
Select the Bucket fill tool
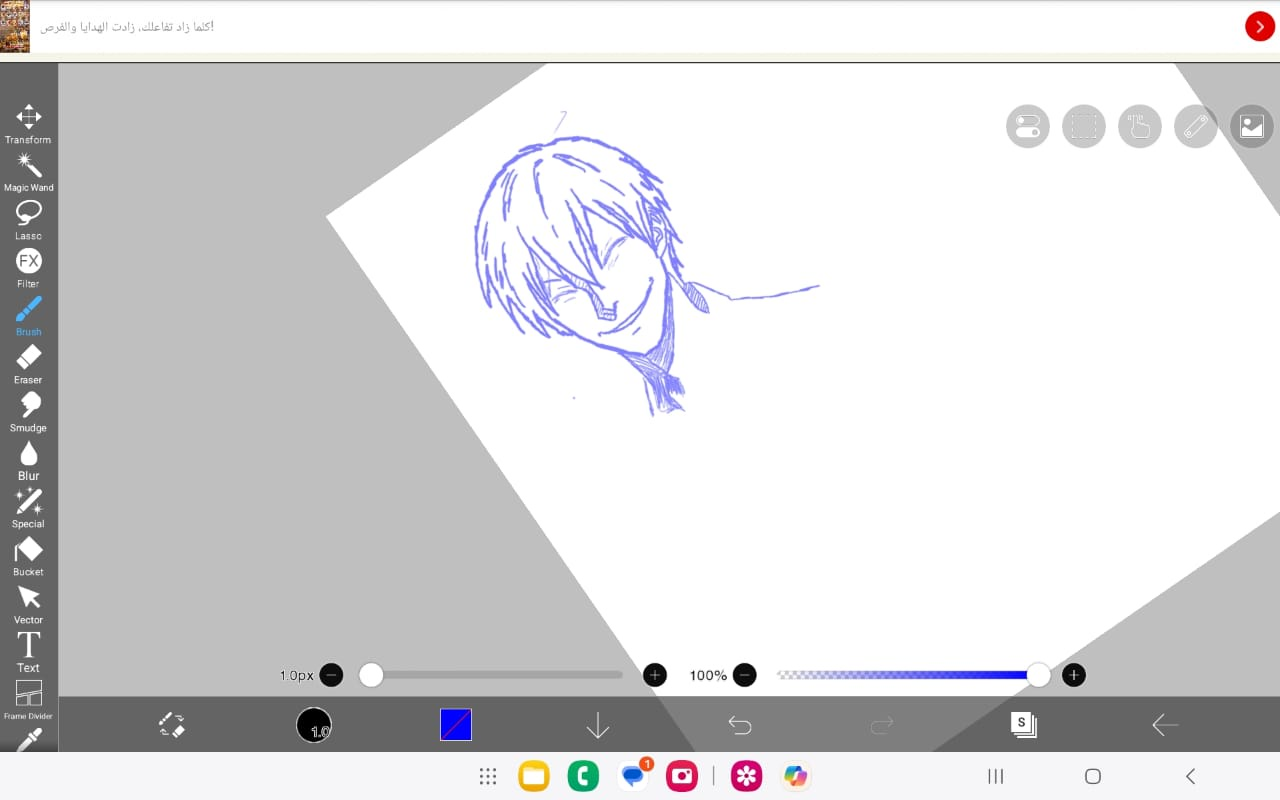[29, 555]
